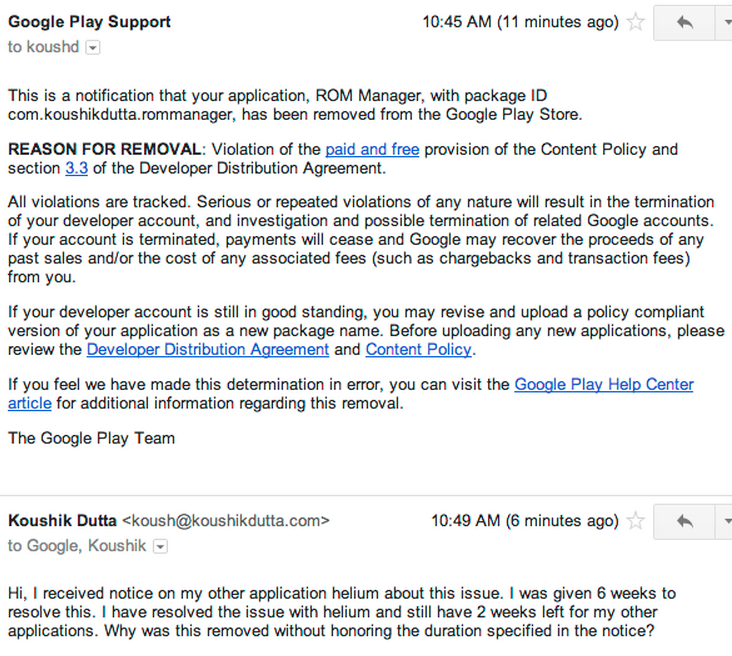Open the Content Policy link
The width and height of the screenshot is (732, 656).
point(418,349)
